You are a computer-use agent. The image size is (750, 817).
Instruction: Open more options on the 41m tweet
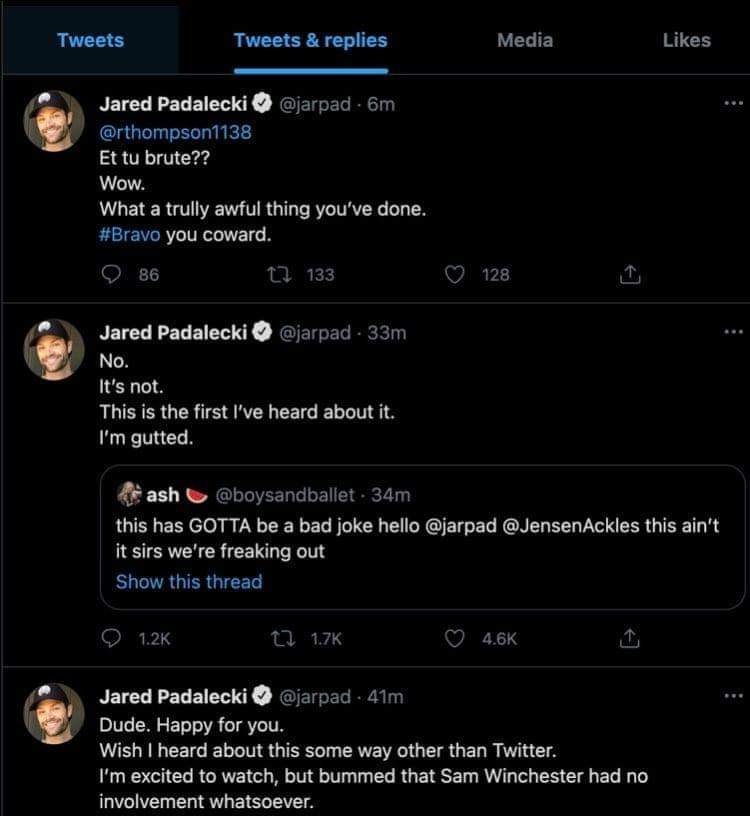click(733, 696)
